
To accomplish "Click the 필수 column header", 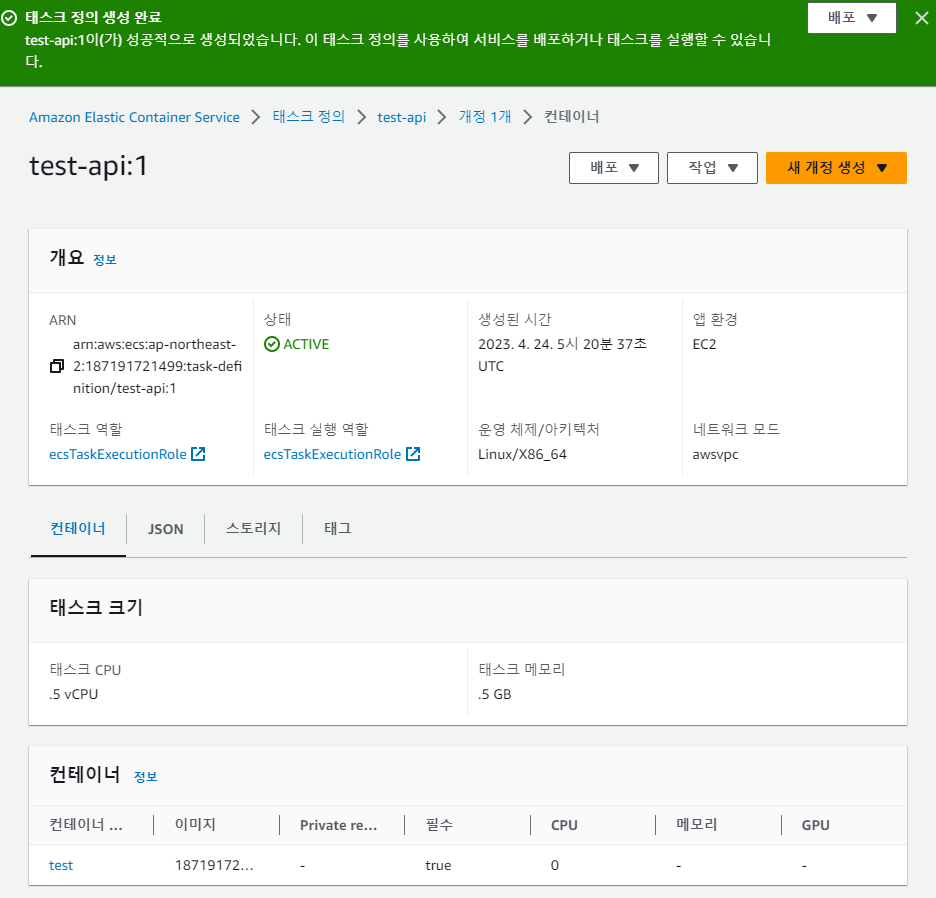I will pyautogui.click(x=439, y=825).
